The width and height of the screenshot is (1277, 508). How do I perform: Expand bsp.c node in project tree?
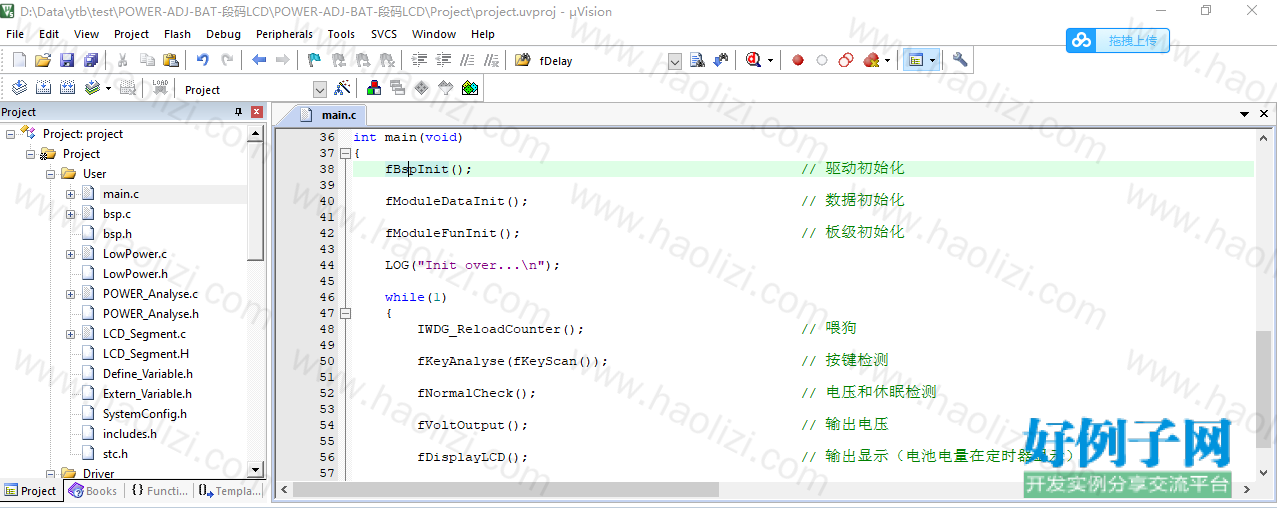pos(71,214)
